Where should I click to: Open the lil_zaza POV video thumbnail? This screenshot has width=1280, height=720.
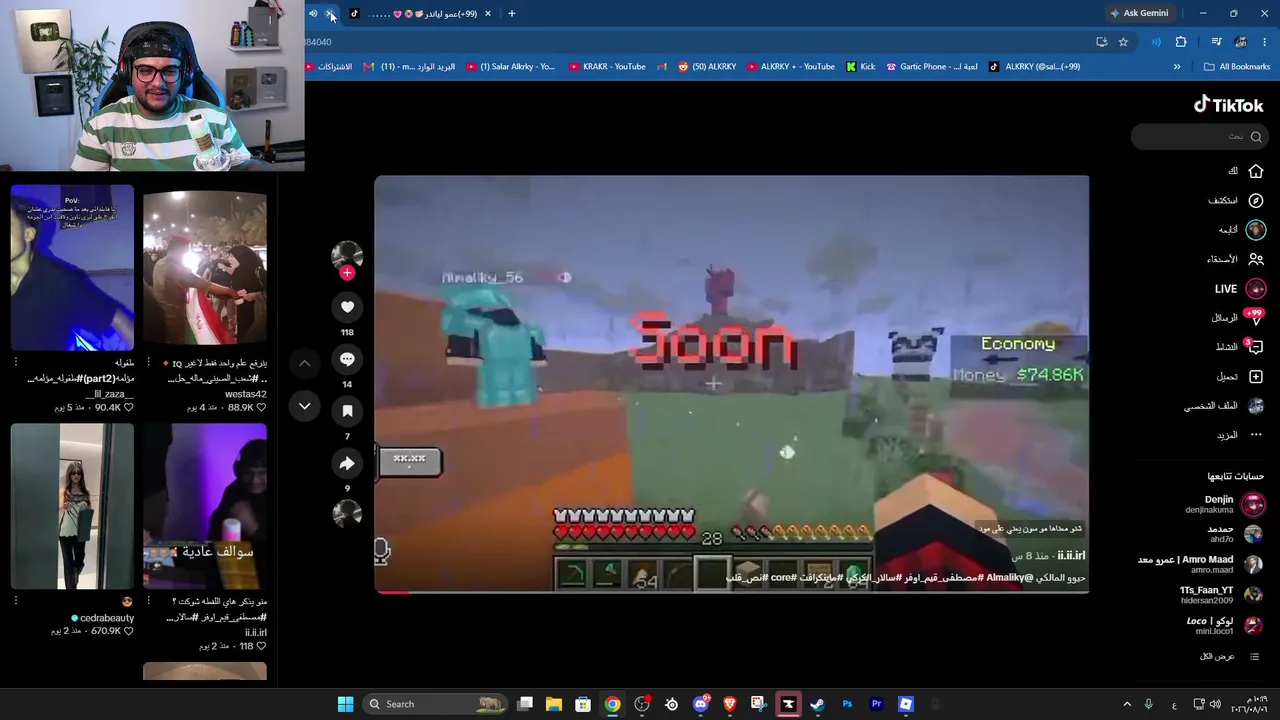point(72,268)
